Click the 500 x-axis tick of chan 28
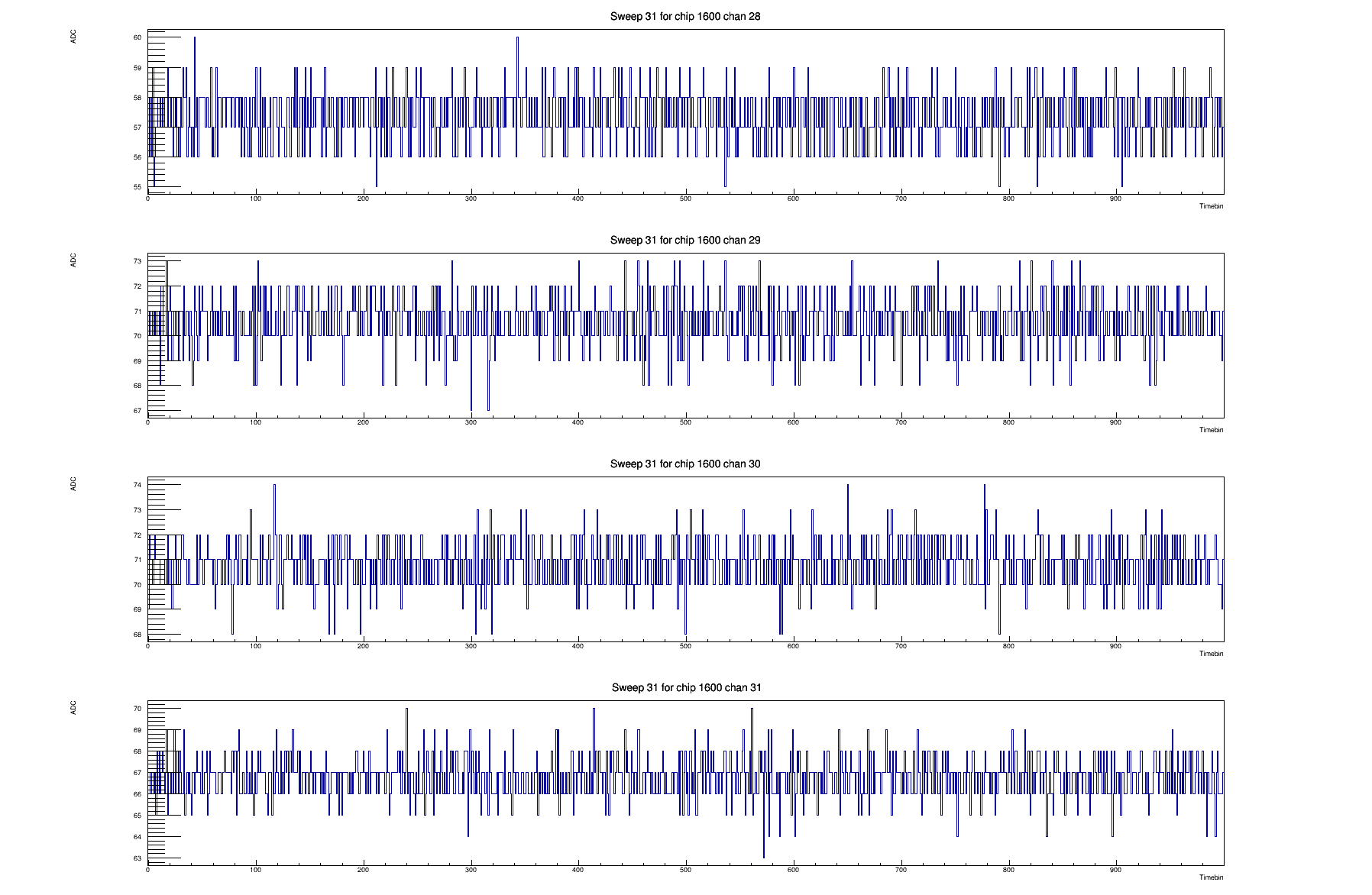The image size is (1372, 895). (x=685, y=199)
